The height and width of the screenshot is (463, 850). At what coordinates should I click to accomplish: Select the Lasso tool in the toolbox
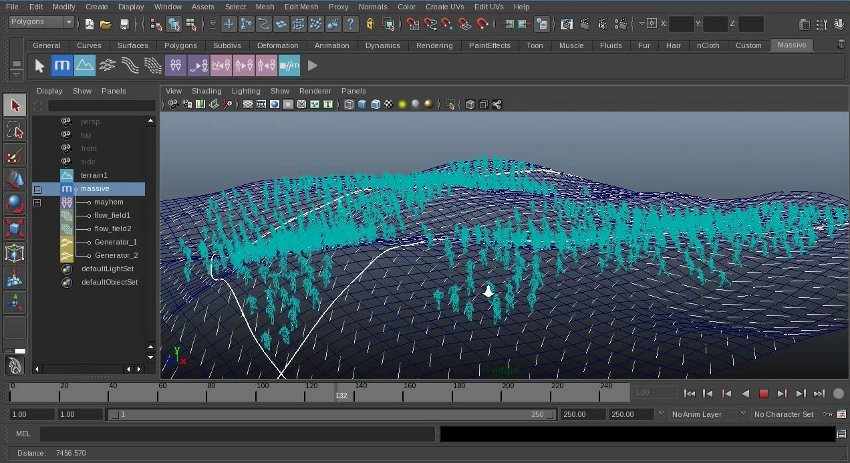click(x=14, y=131)
